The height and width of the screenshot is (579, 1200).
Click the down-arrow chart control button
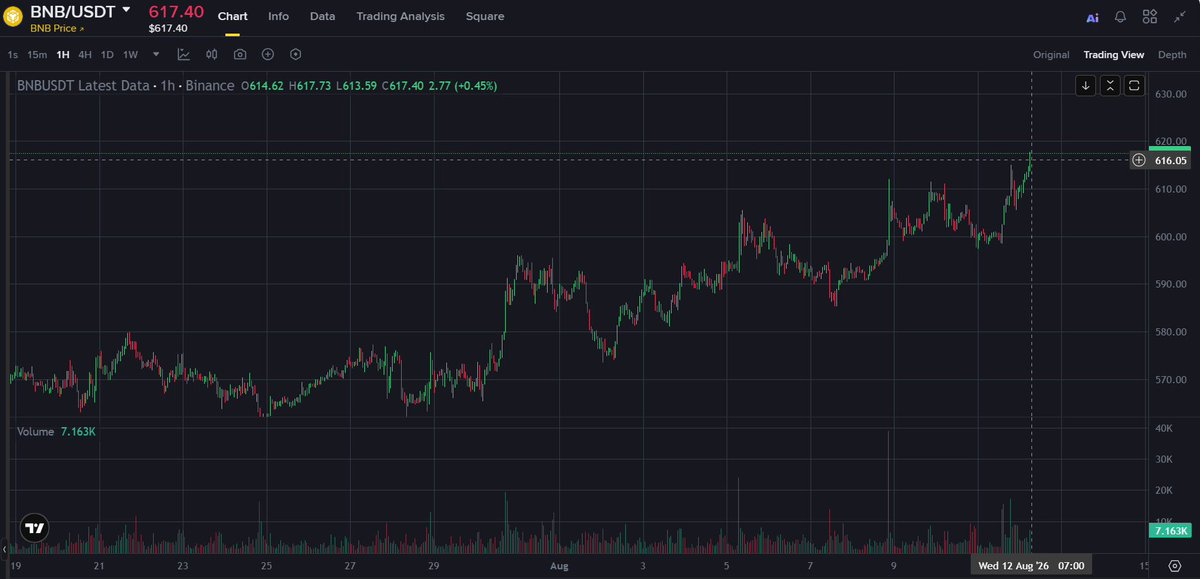[1086, 86]
